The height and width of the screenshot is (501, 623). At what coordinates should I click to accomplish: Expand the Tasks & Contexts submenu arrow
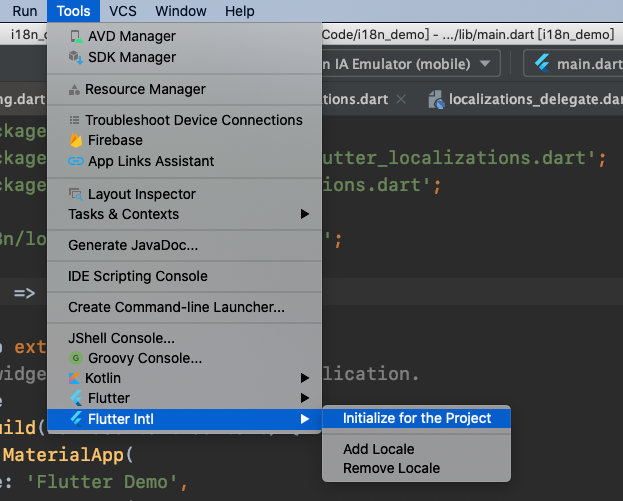(x=305, y=214)
